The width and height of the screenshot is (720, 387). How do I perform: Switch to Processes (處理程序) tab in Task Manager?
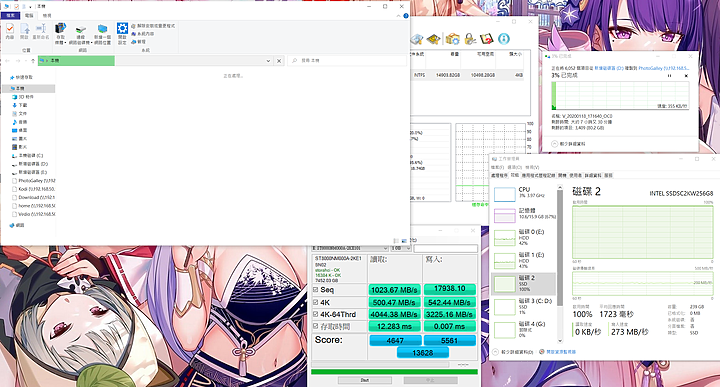pyautogui.click(x=499, y=175)
